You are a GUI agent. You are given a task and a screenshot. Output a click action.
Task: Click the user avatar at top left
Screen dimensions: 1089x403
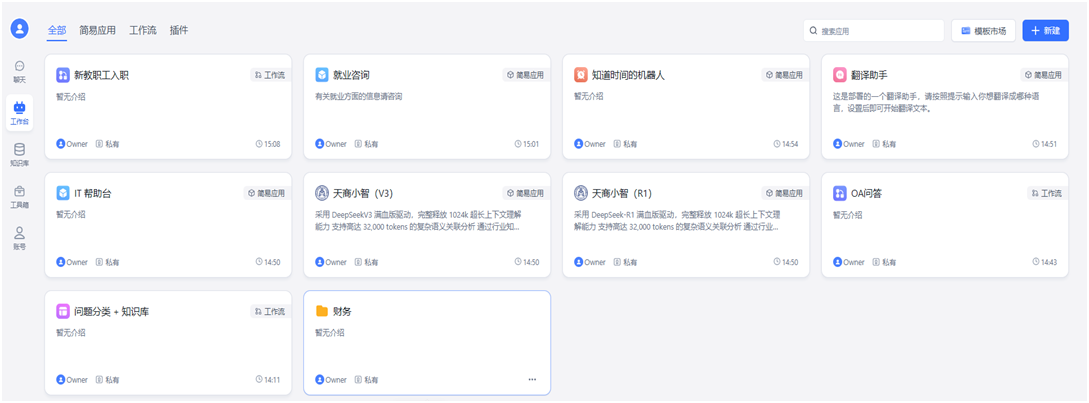(x=19, y=29)
